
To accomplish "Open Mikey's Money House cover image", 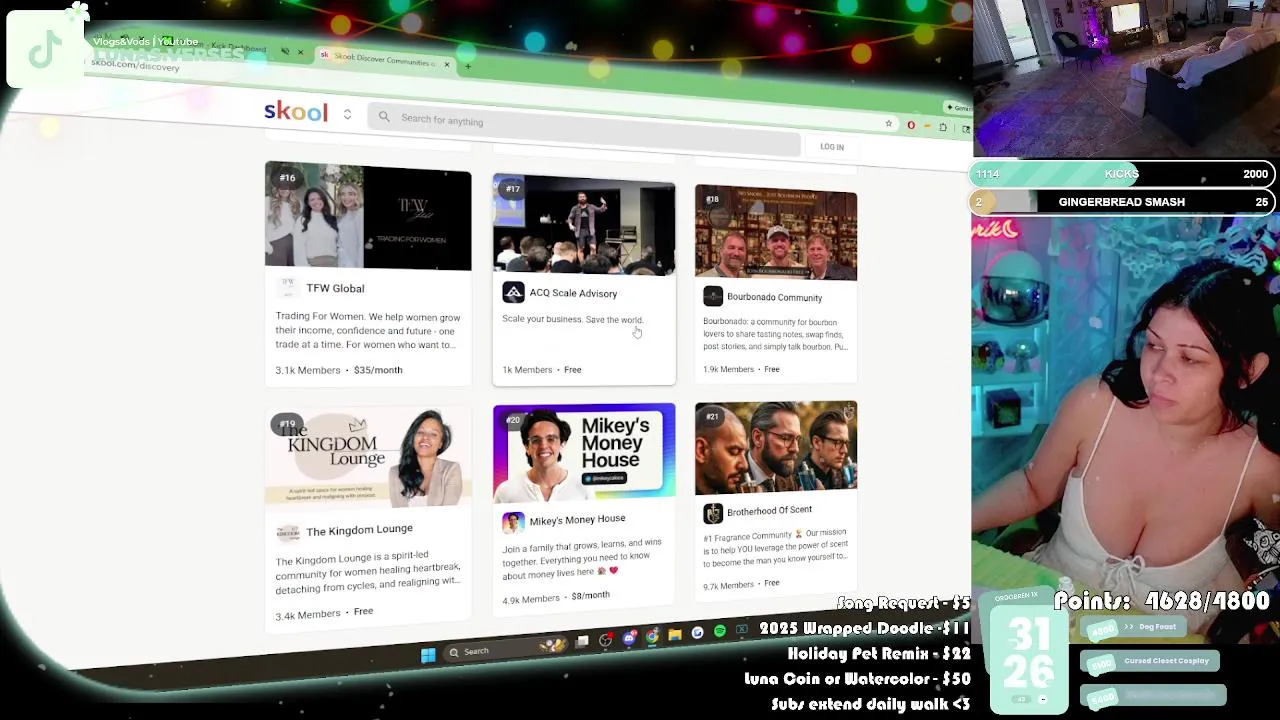I will 584,452.
